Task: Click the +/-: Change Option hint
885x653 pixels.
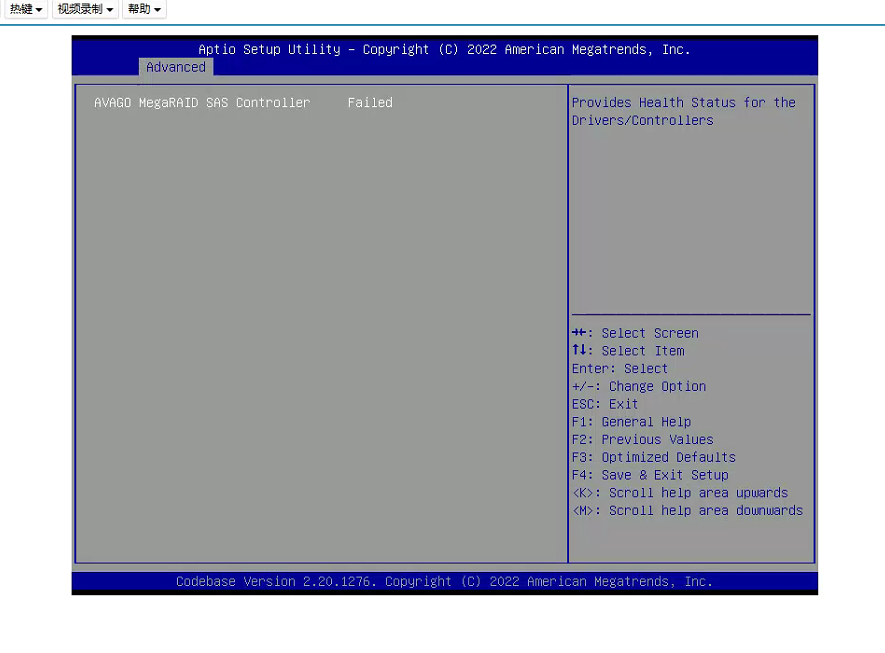Action: point(639,386)
